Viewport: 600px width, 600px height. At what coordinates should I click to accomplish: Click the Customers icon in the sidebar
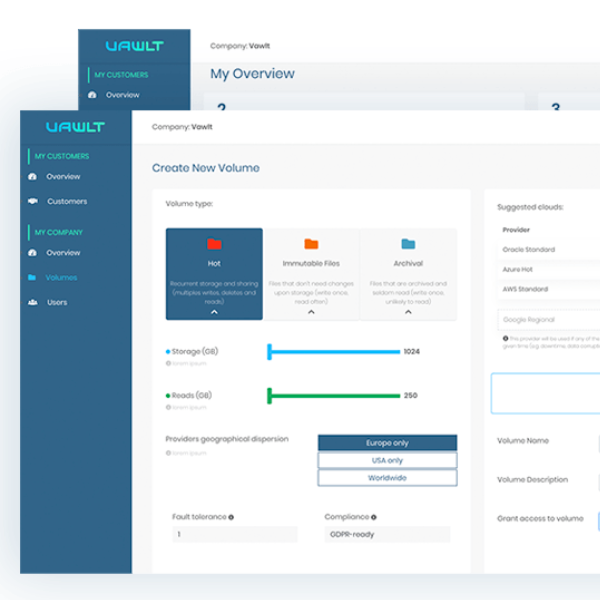pos(33,201)
